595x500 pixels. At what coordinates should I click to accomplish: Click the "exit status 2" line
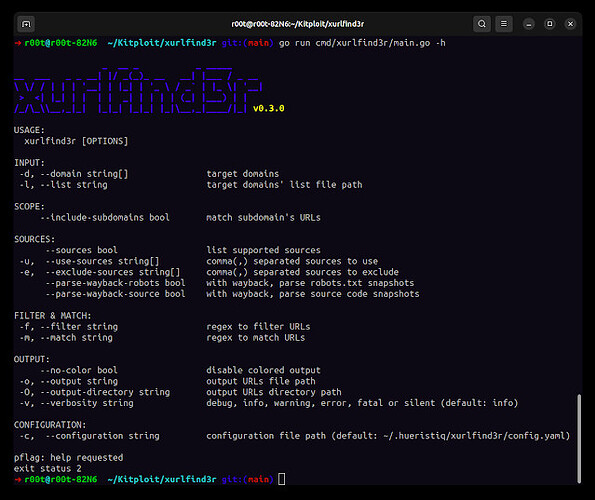48,469
